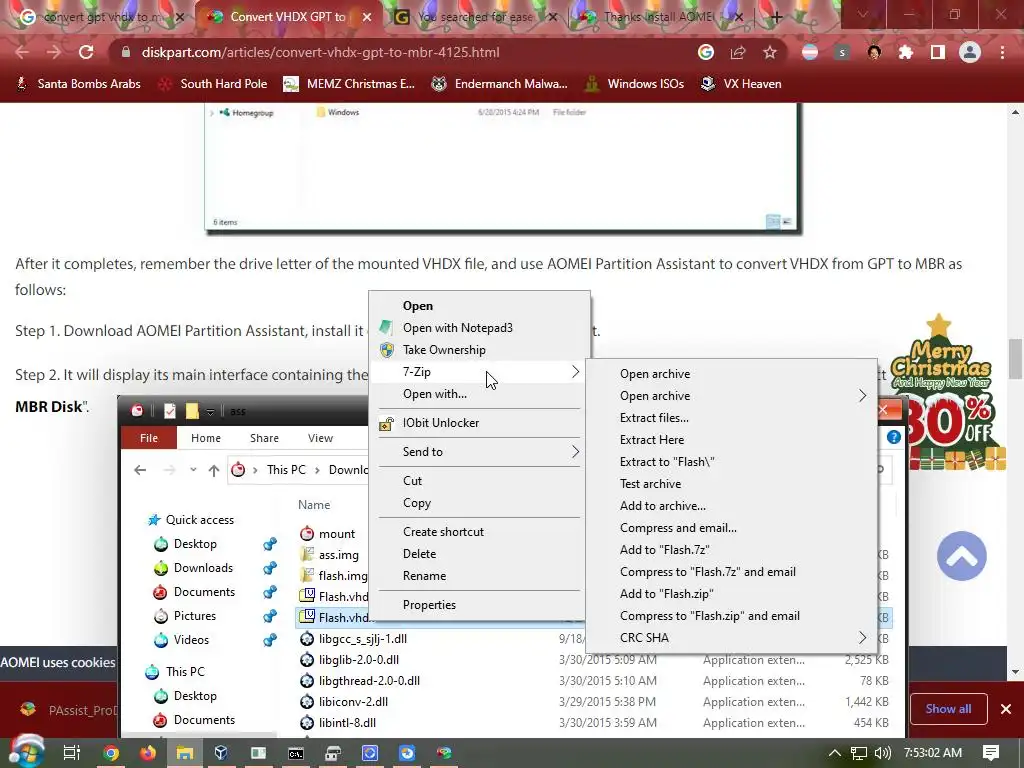Go up one folder level in Explorer
The image size is (1024, 768).
214,470
